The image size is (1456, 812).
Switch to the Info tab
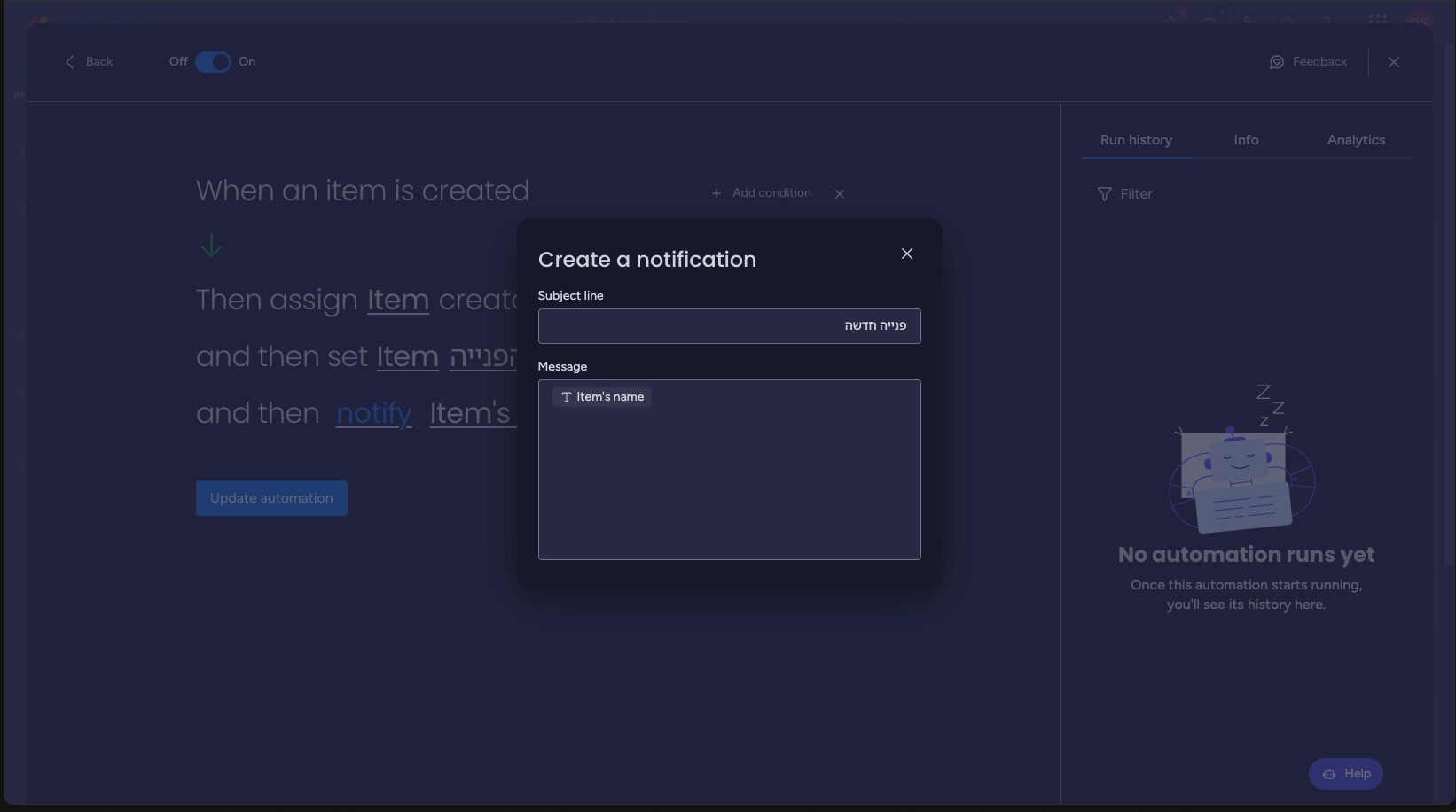[1246, 140]
